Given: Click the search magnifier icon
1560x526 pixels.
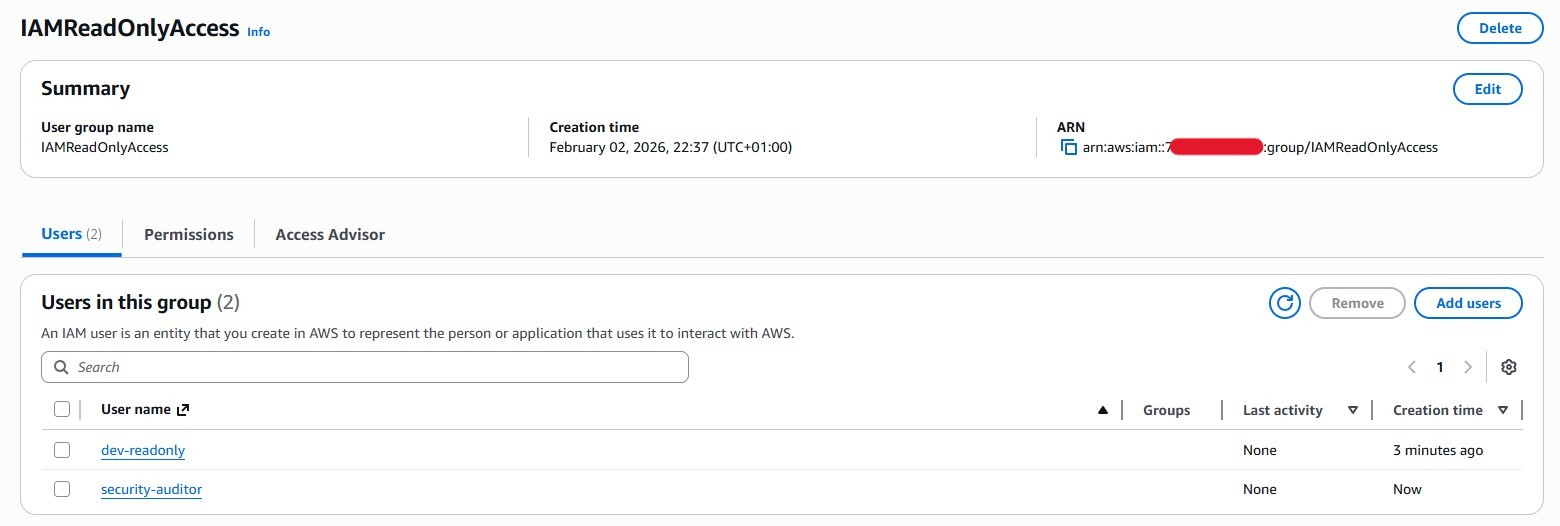Looking at the screenshot, I should point(61,367).
